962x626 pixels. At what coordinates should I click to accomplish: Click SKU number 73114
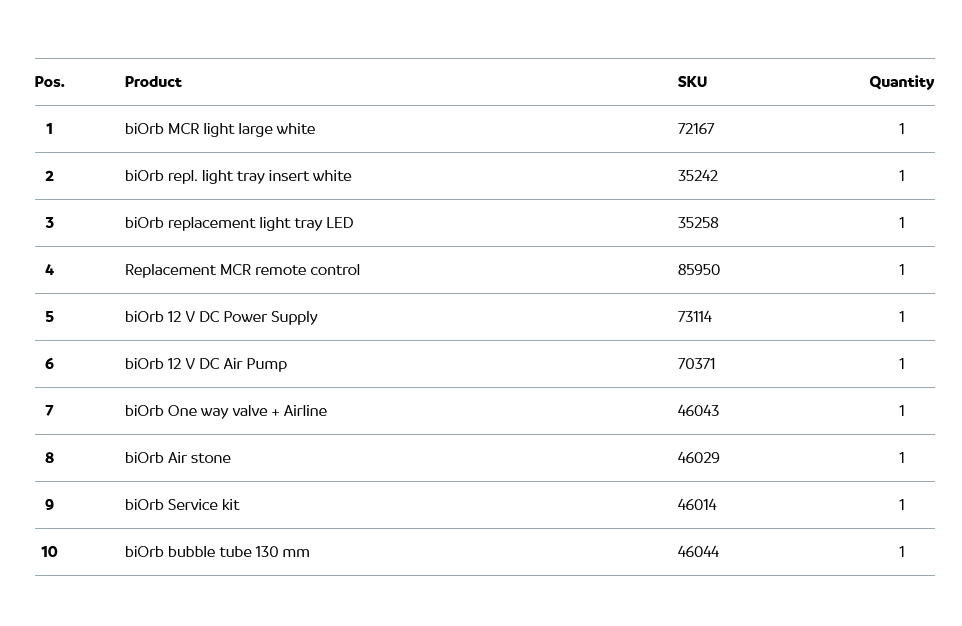pyautogui.click(x=695, y=317)
